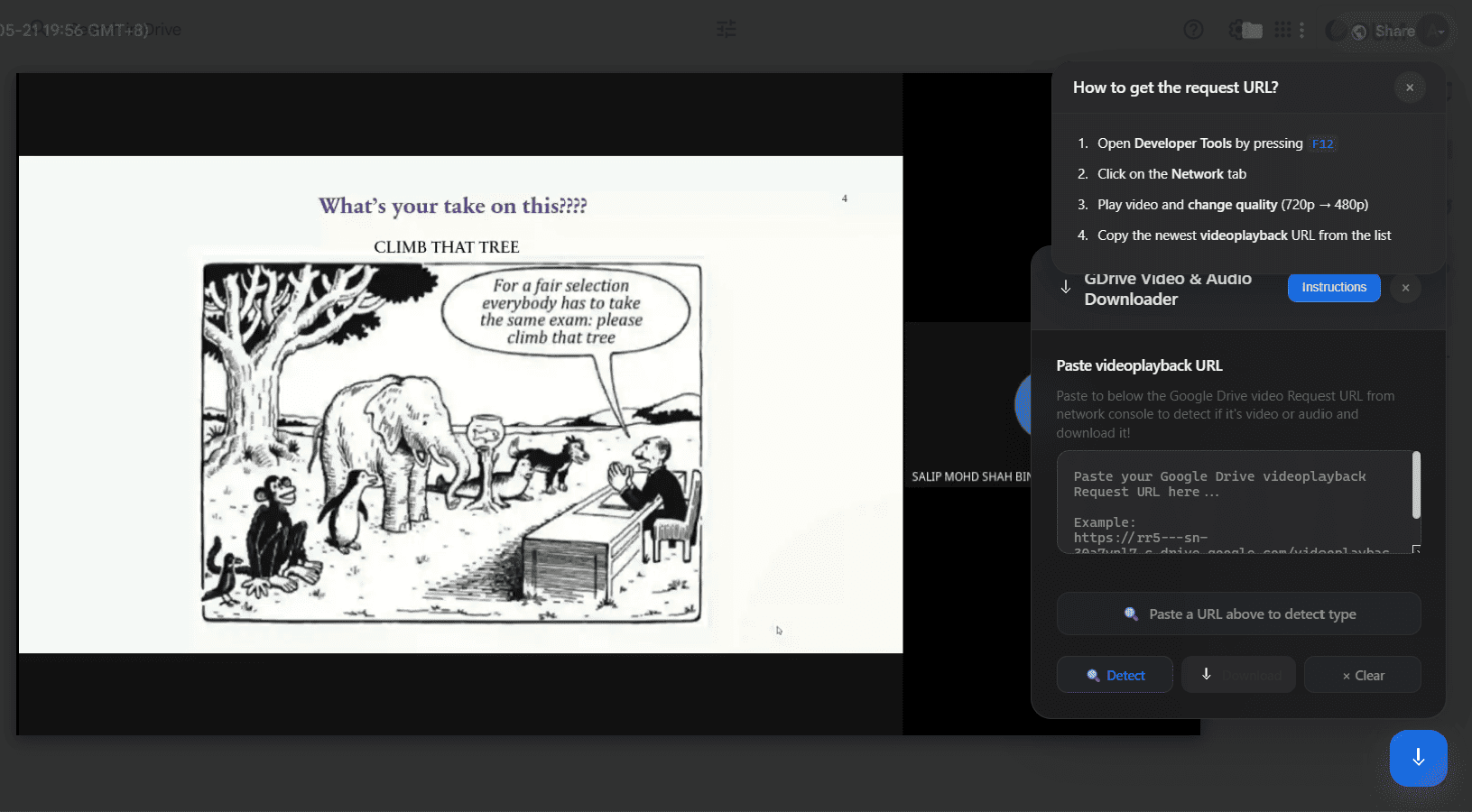Open the Google apps grid icon

(1282, 30)
